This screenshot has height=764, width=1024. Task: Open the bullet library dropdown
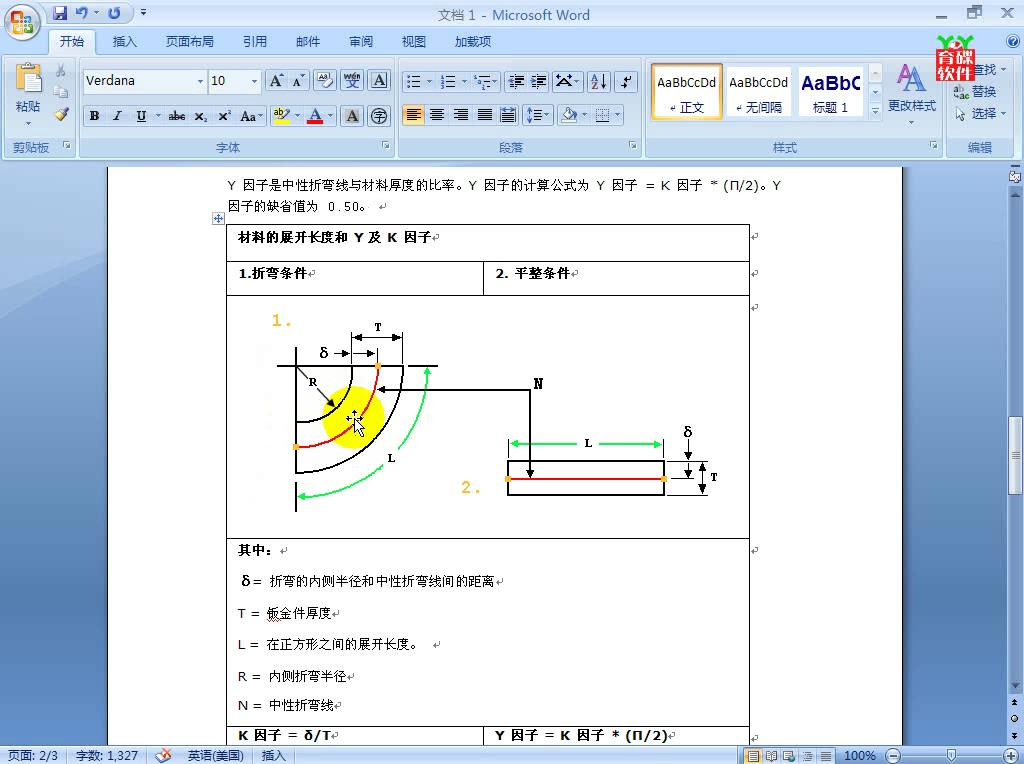click(x=429, y=82)
